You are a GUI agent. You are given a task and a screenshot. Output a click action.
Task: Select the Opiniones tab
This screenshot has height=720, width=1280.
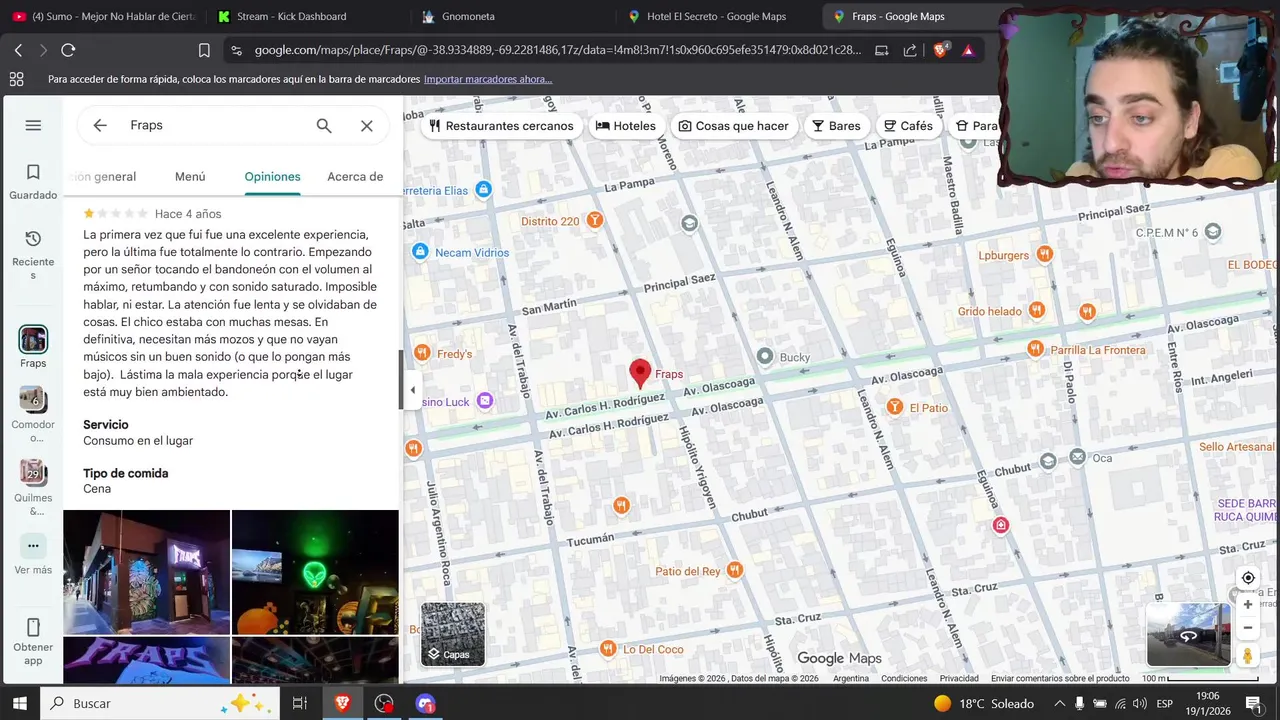(272, 177)
